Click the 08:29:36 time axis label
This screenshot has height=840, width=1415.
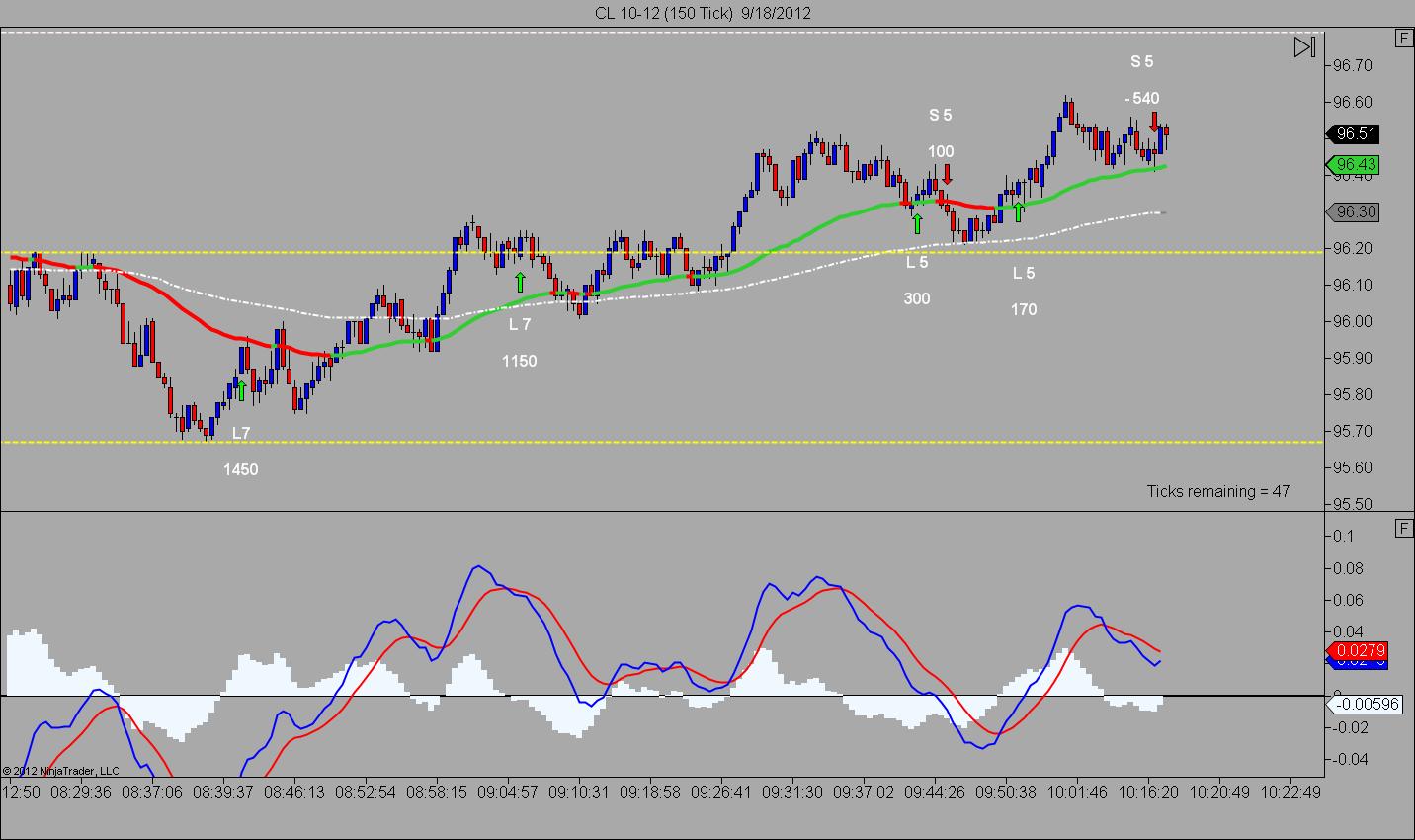pos(81,792)
